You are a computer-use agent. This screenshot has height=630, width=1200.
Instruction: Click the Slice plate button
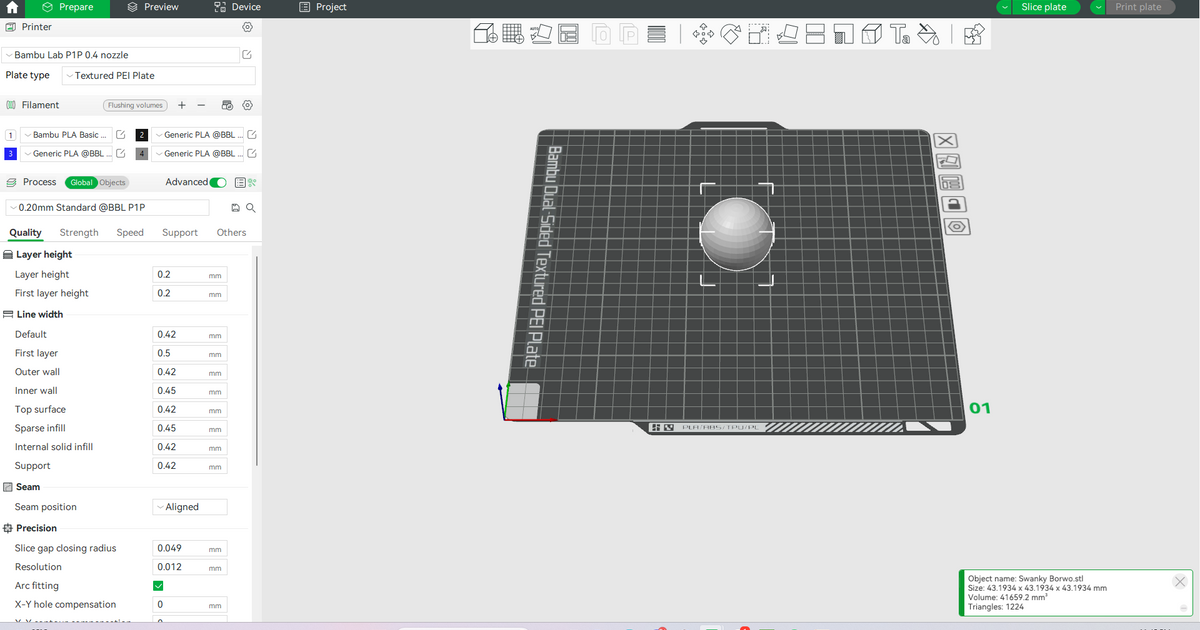coord(1044,8)
